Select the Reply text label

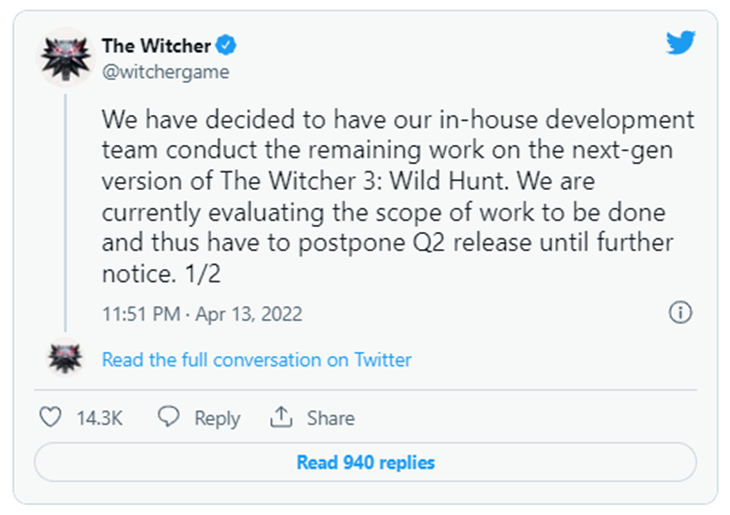[217, 418]
